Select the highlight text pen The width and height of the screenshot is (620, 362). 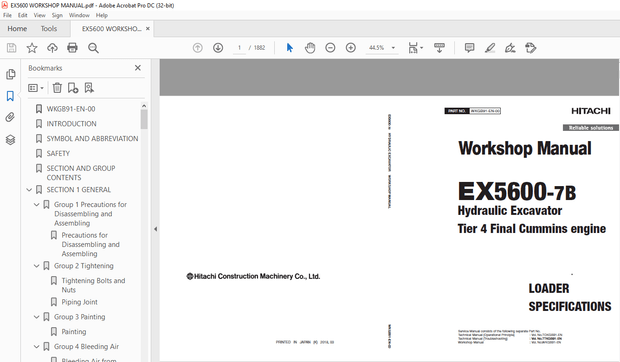click(x=490, y=48)
